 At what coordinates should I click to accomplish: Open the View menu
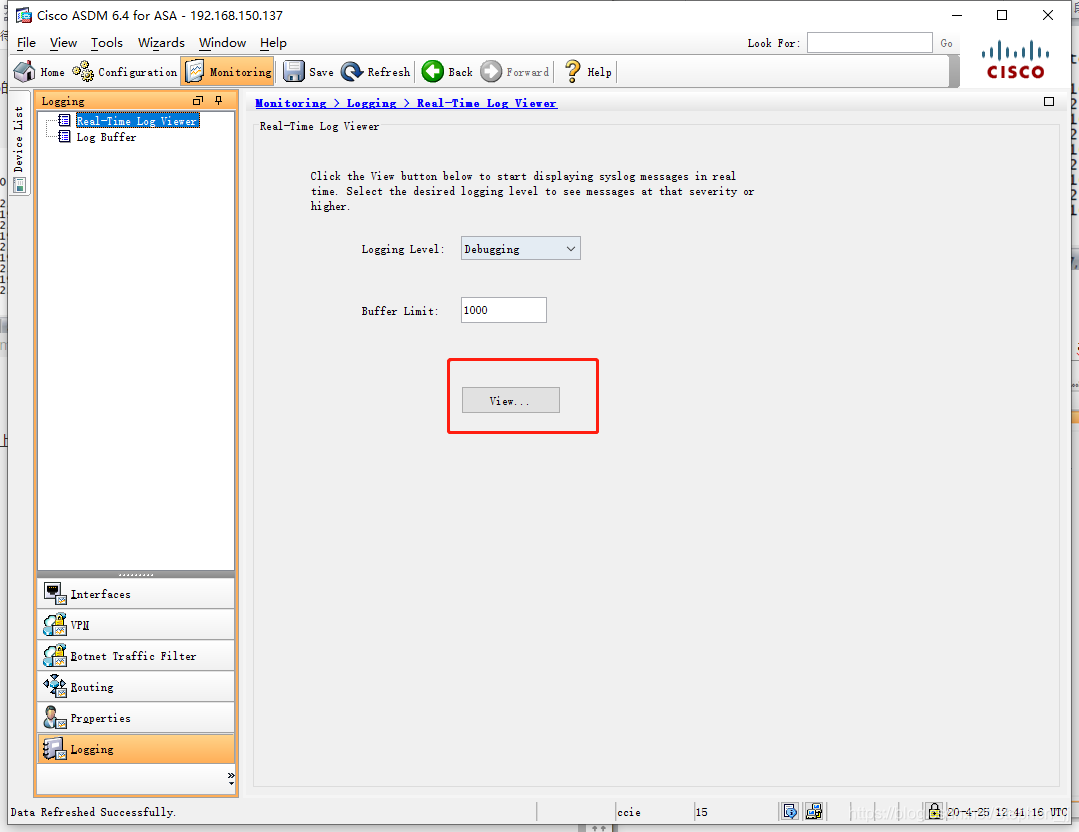(63, 43)
